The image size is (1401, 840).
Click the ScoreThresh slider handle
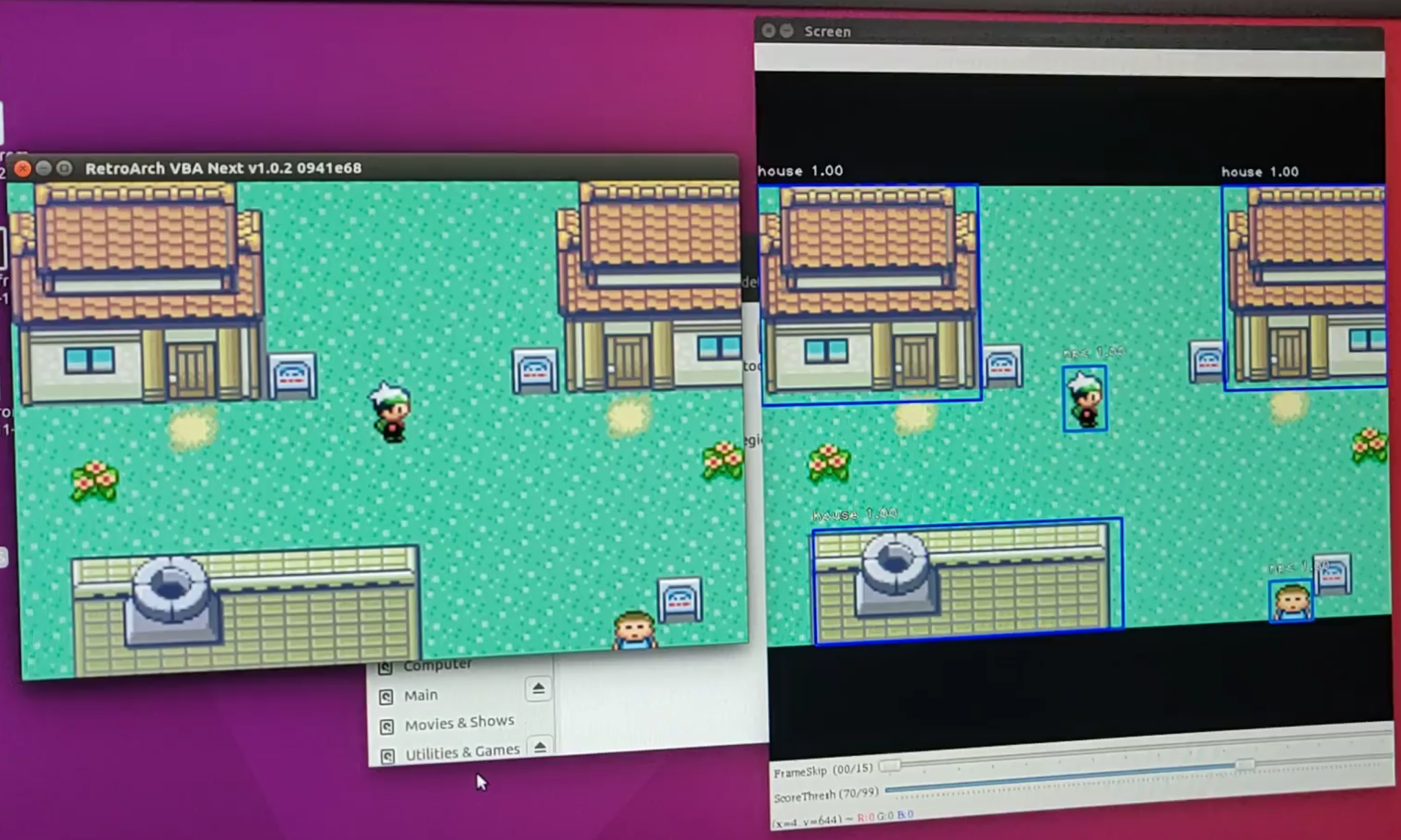click(1244, 765)
